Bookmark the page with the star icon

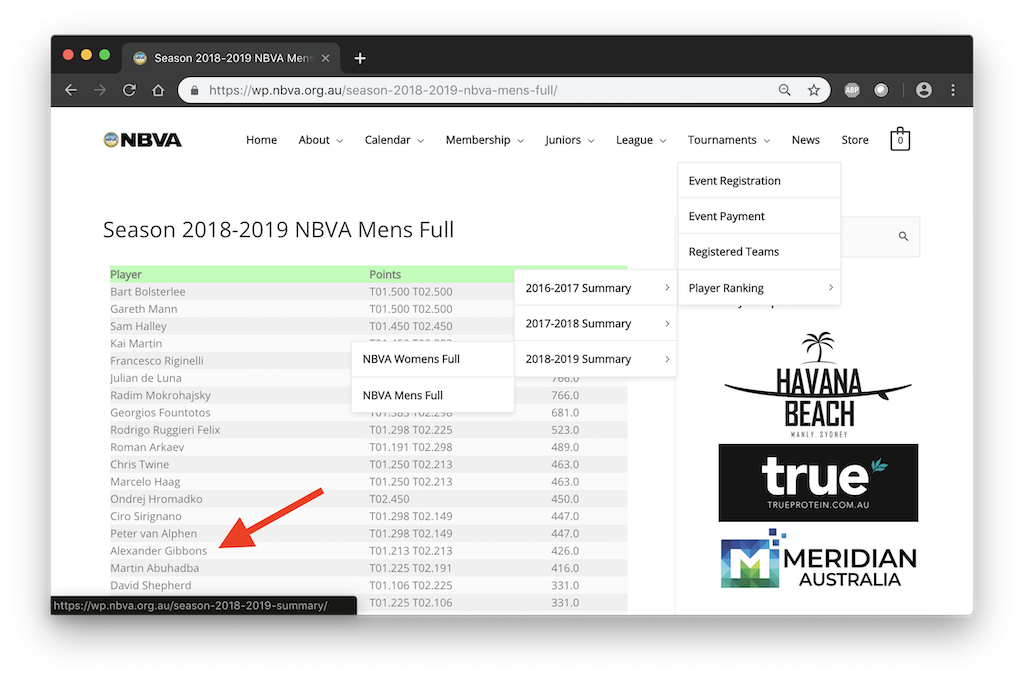pyautogui.click(x=814, y=90)
